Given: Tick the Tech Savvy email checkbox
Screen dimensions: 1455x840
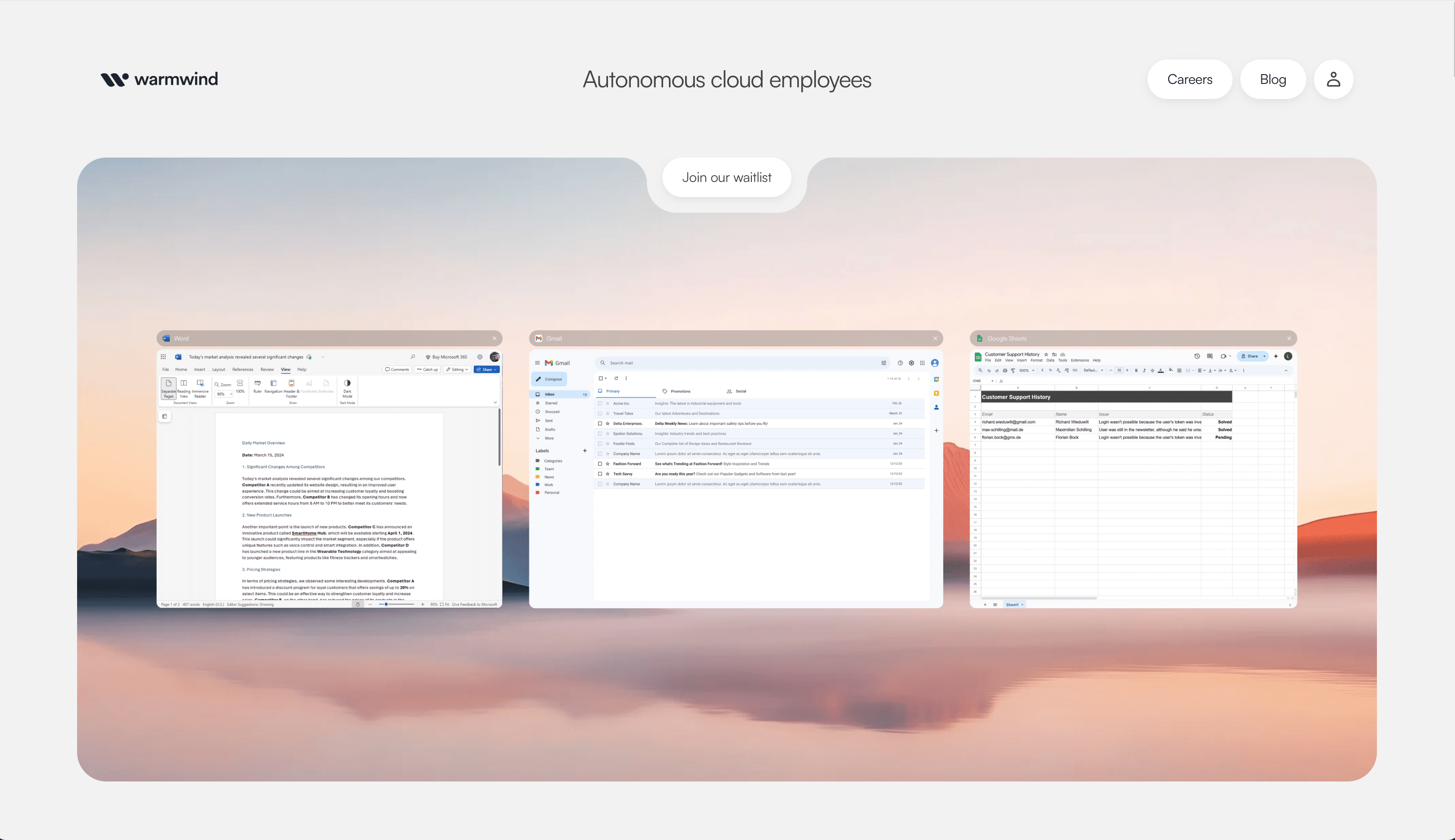Looking at the screenshot, I should click(x=600, y=474).
